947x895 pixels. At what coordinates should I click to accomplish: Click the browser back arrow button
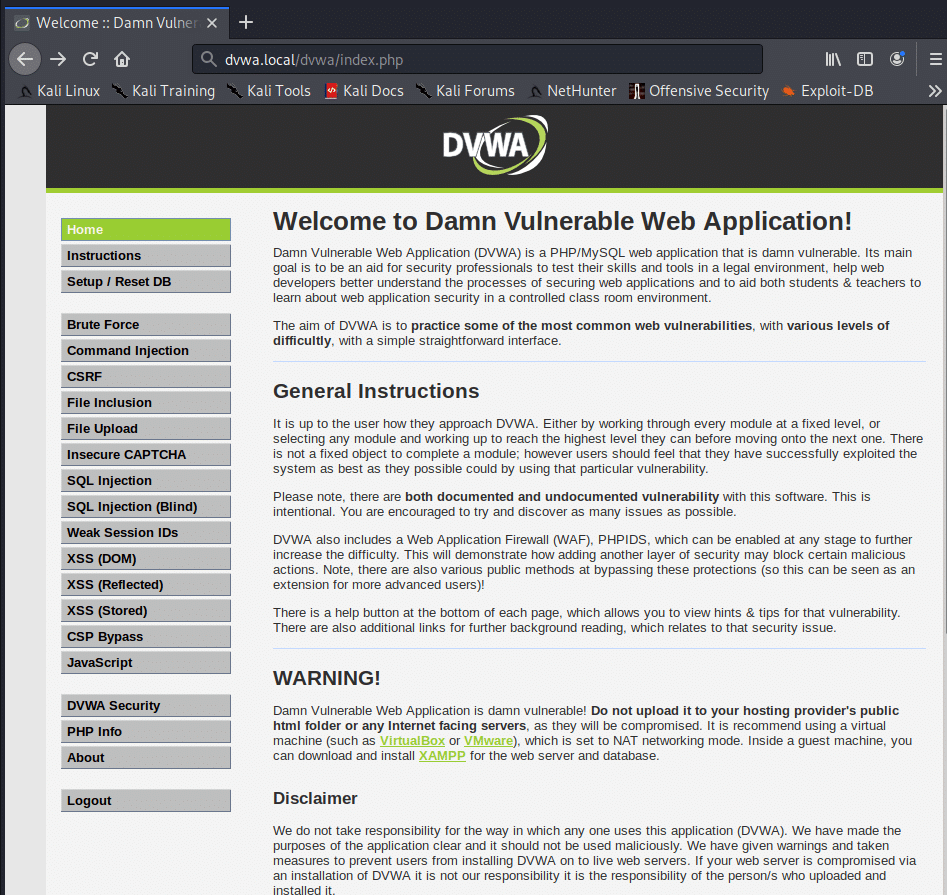25,59
